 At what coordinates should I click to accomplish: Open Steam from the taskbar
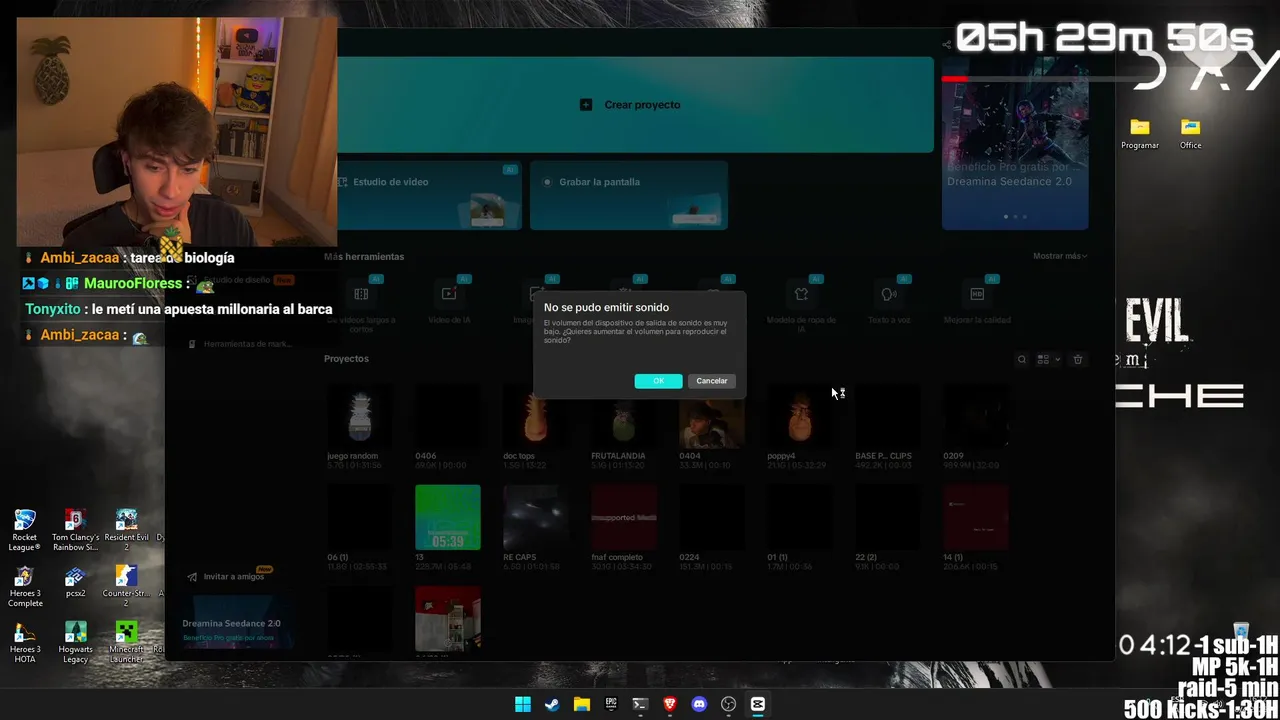click(552, 704)
